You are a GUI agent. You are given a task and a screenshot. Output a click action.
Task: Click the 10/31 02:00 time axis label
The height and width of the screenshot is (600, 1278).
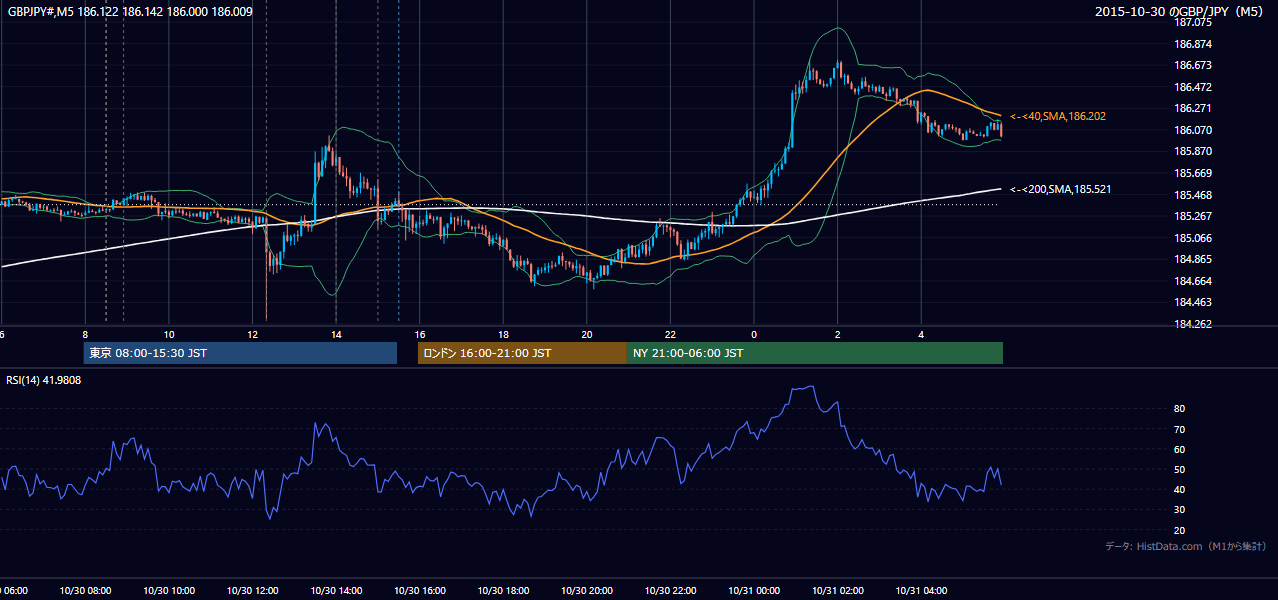tap(838, 591)
